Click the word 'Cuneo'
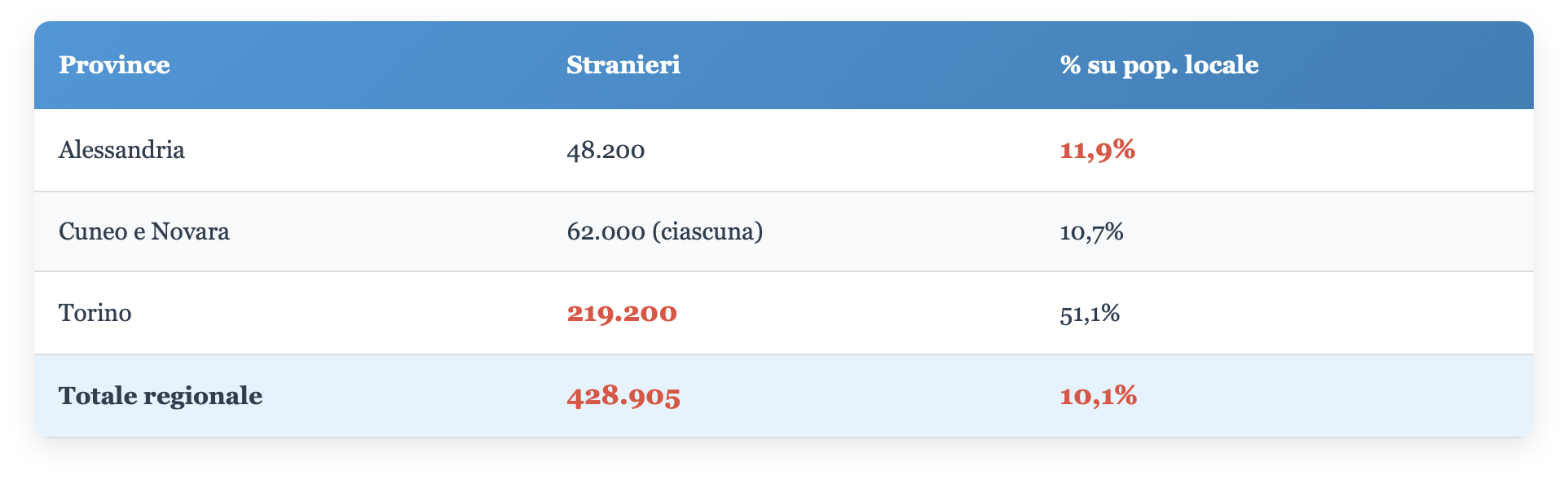The width and height of the screenshot is (1568, 484). coord(93,231)
